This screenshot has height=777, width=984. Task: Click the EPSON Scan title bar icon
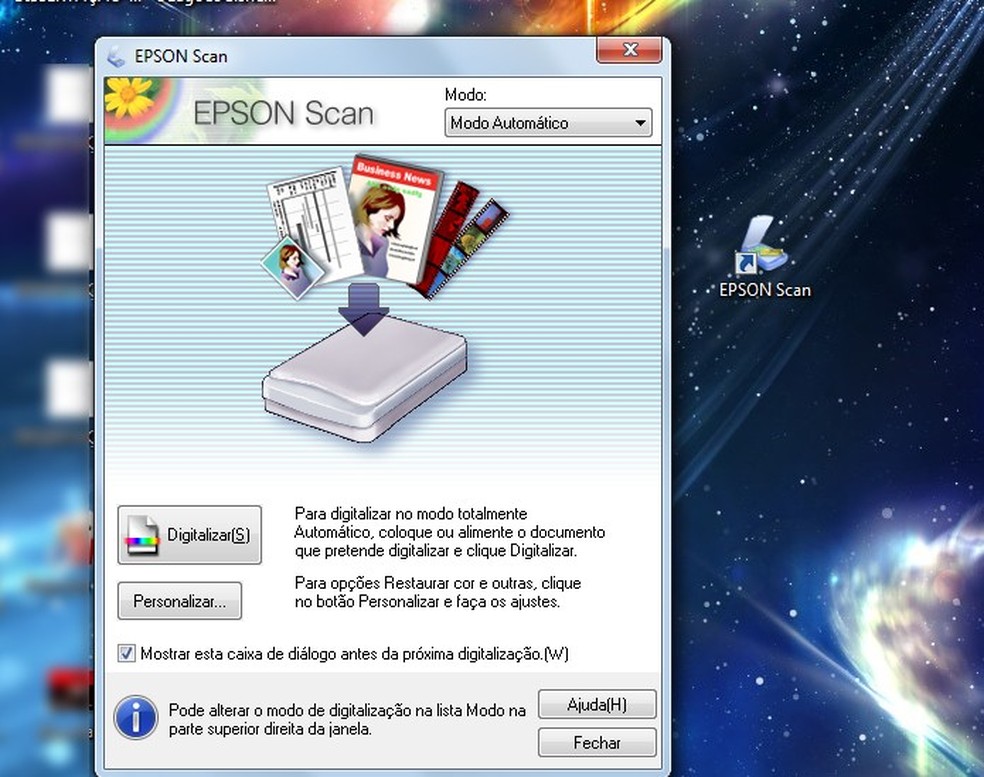click(115, 56)
